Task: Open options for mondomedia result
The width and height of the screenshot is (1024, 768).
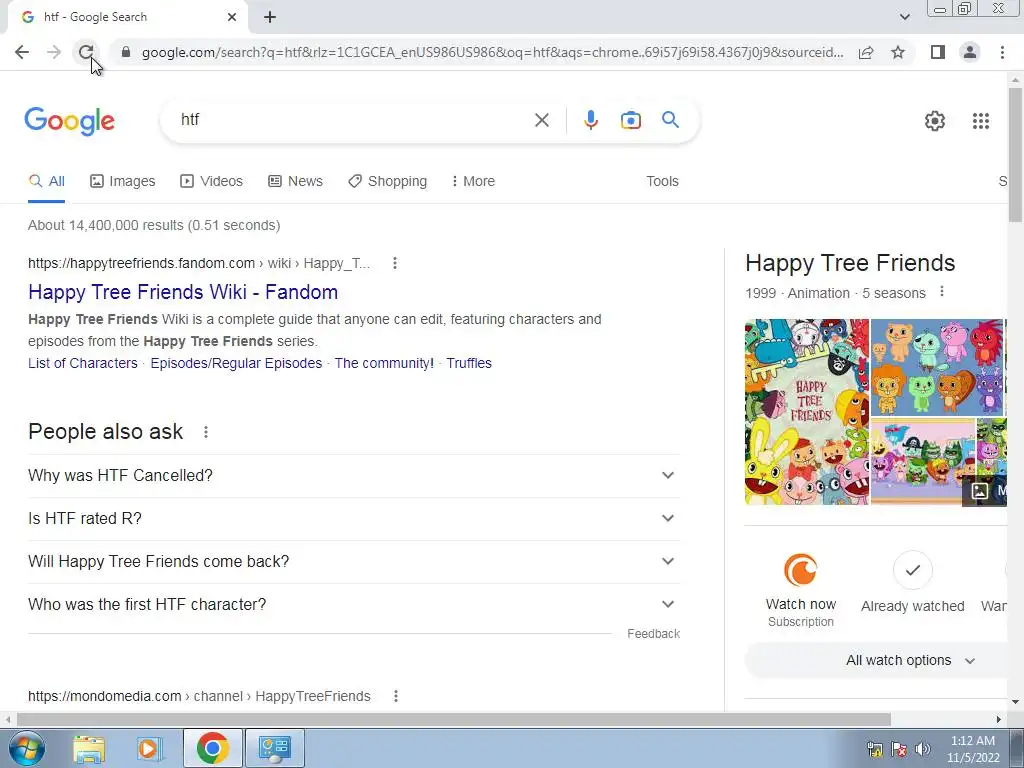Action: point(396,696)
